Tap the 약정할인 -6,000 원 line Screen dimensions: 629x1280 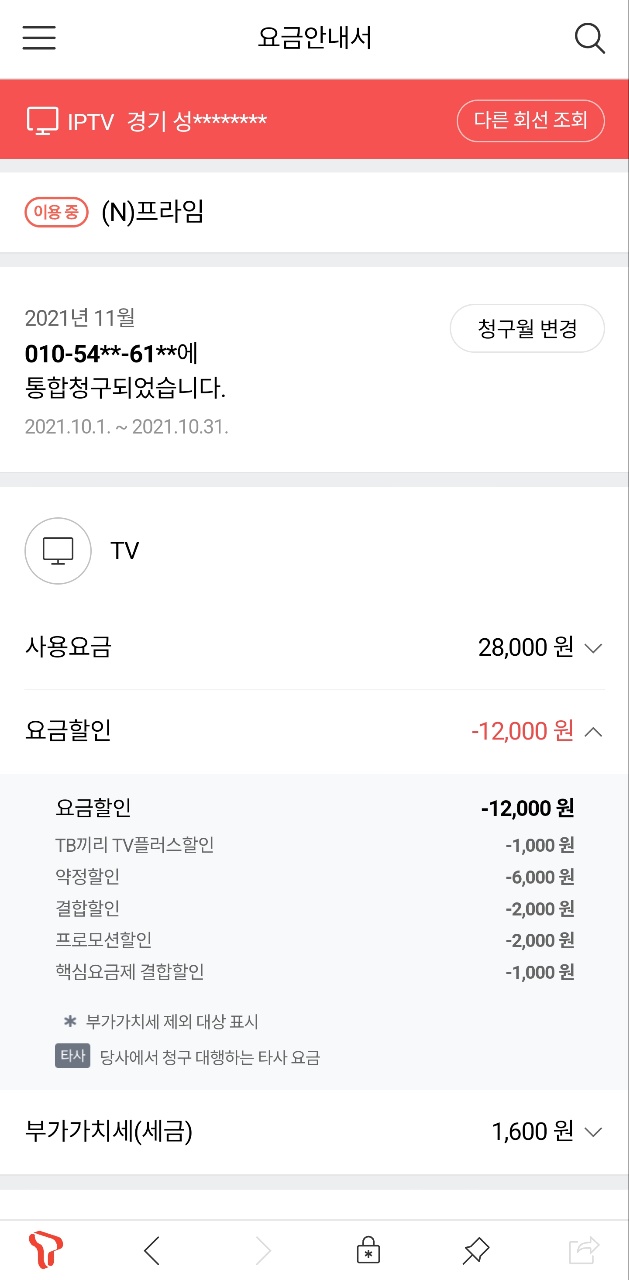click(x=314, y=877)
